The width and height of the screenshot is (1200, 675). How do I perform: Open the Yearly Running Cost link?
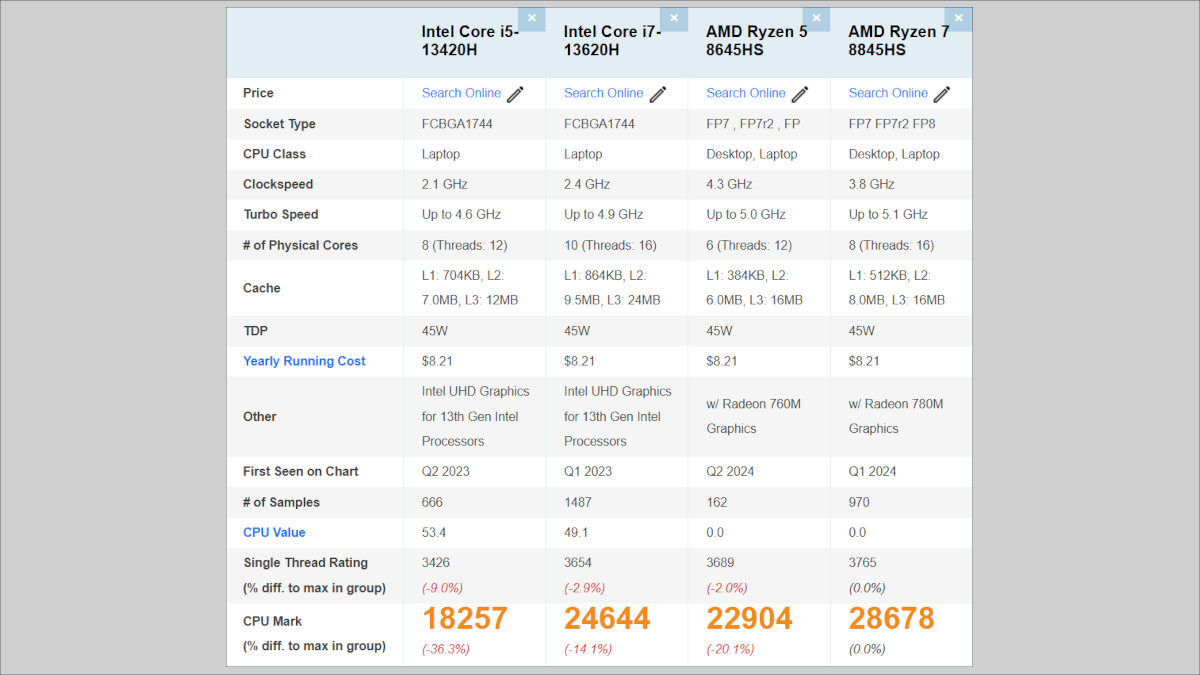304,361
